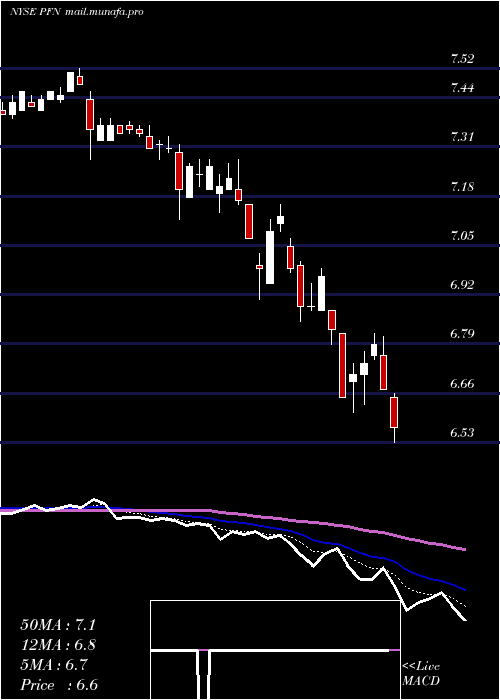Select the 6.79 price level label
Viewport: 500px width, 700px height.
[462, 333]
